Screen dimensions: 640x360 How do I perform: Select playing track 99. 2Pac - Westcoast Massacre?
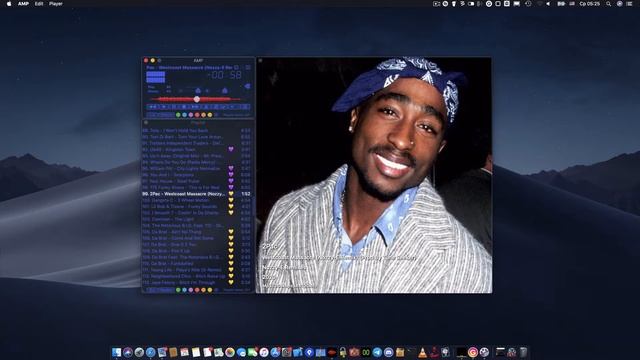pos(196,194)
